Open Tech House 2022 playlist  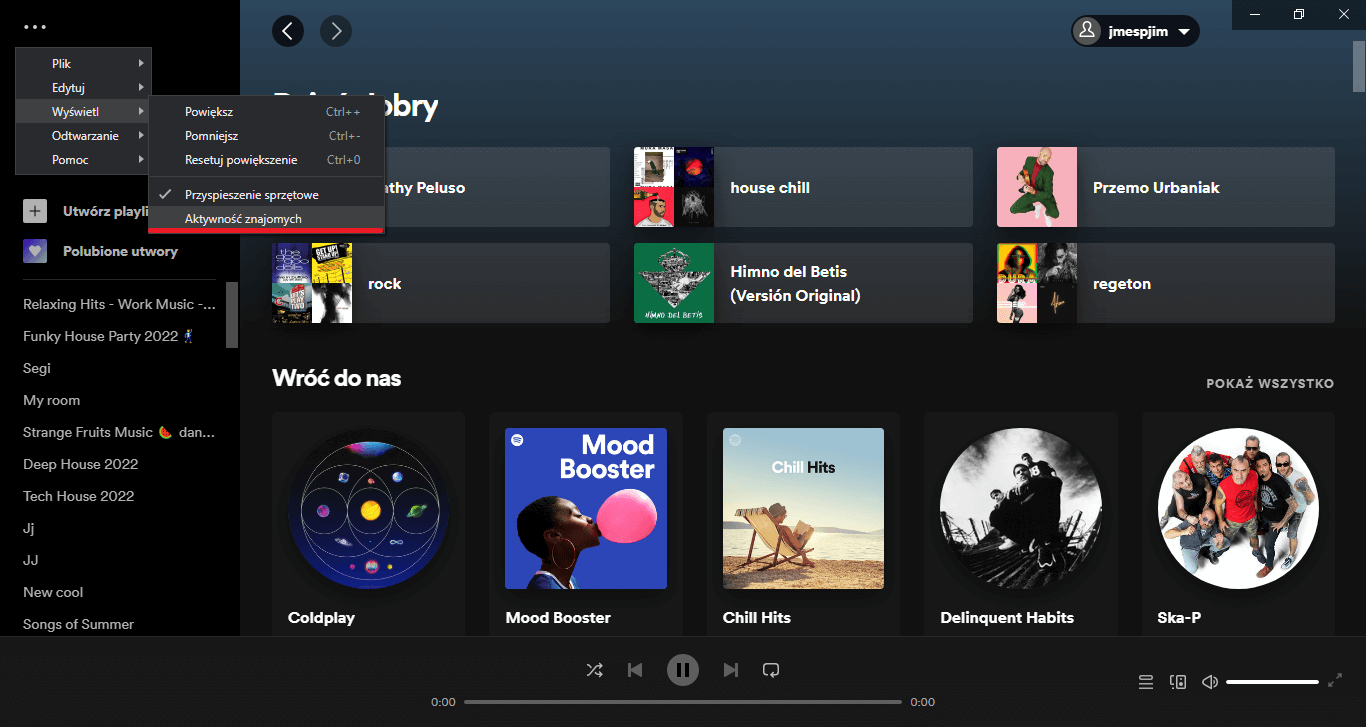pyautogui.click(x=79, y=496)
